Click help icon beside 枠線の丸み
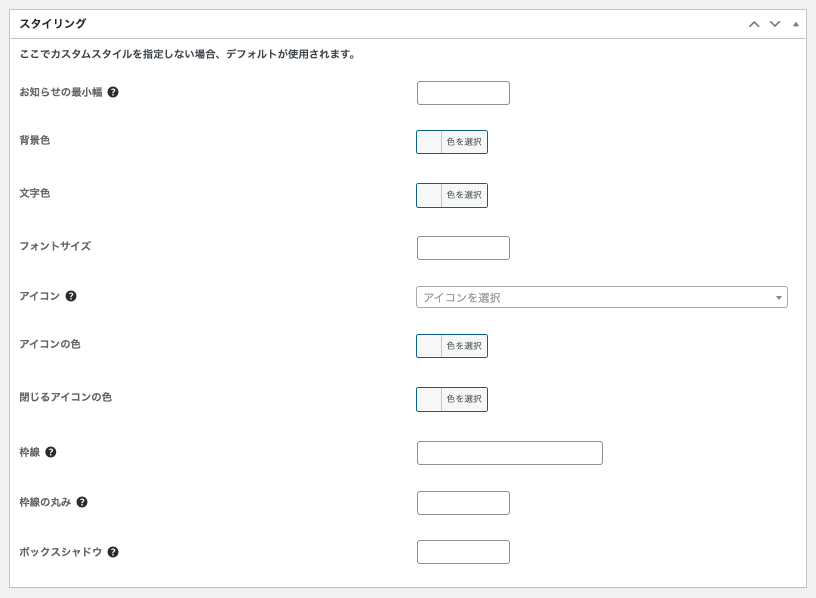 (x=82, y=502)
